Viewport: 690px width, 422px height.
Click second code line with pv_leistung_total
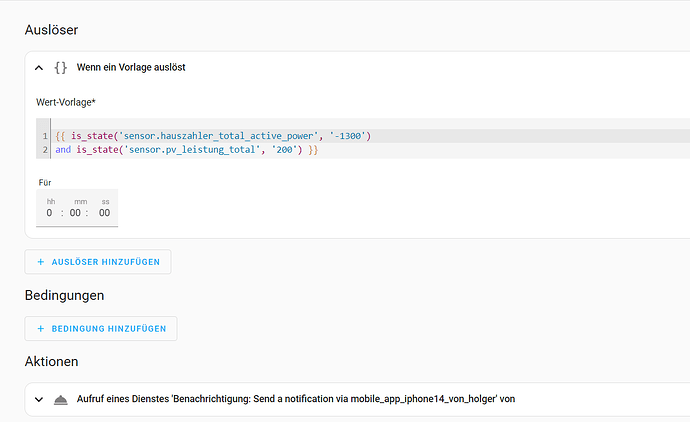[187, 150]
